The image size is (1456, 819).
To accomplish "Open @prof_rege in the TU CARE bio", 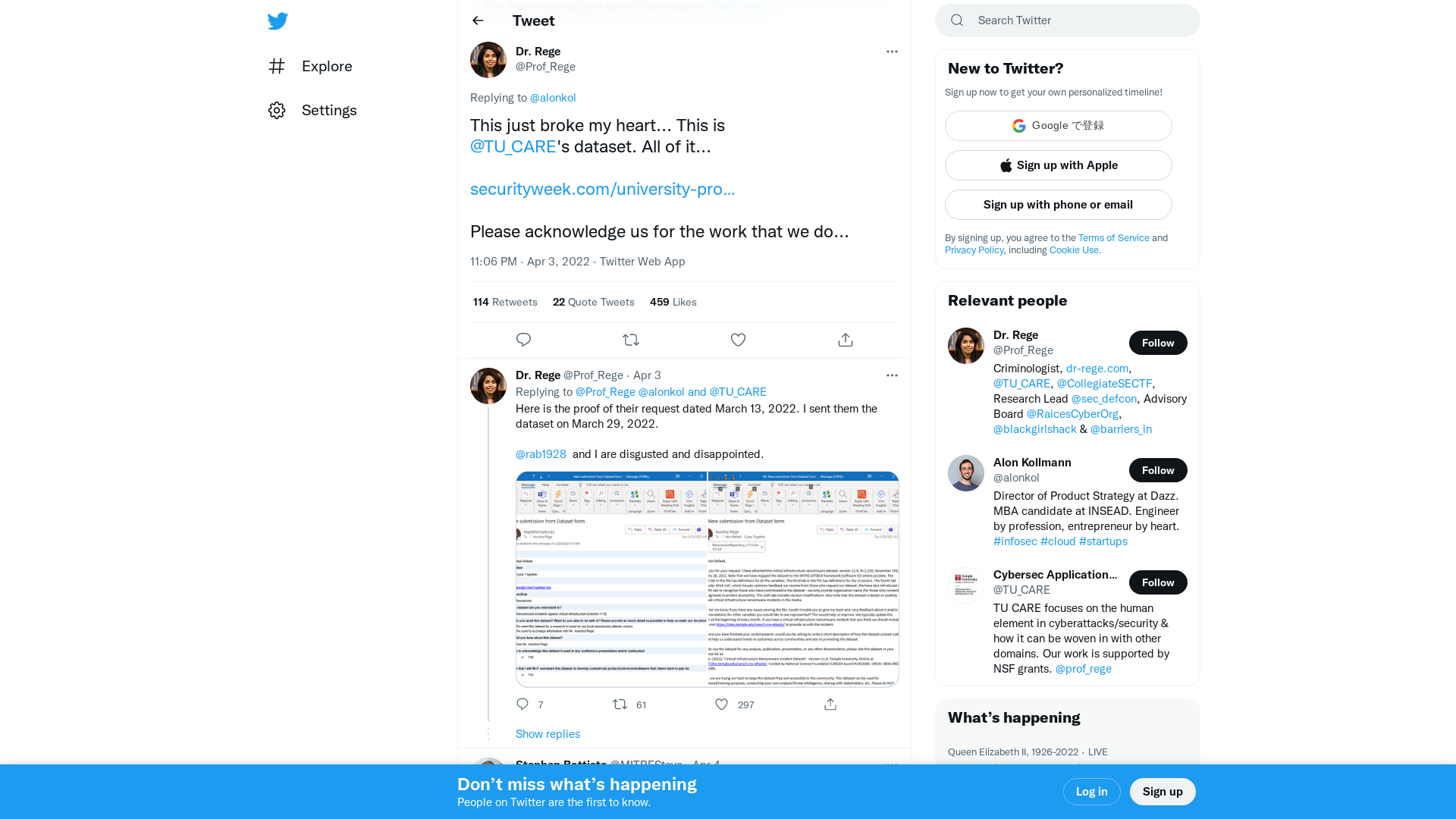I will point(1084,669).
